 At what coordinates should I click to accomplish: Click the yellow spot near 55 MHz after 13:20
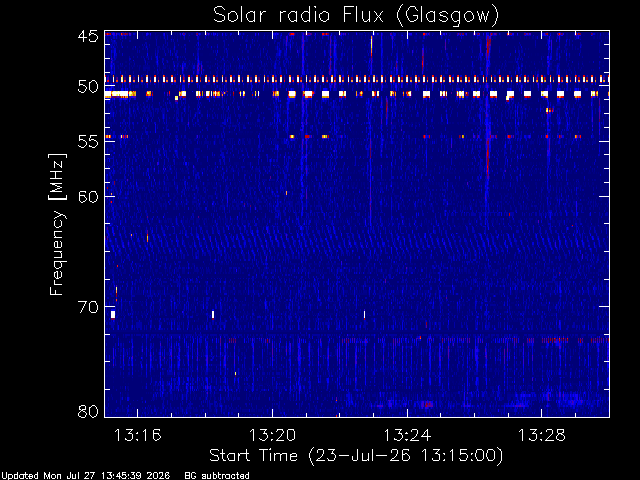point(292,136)
